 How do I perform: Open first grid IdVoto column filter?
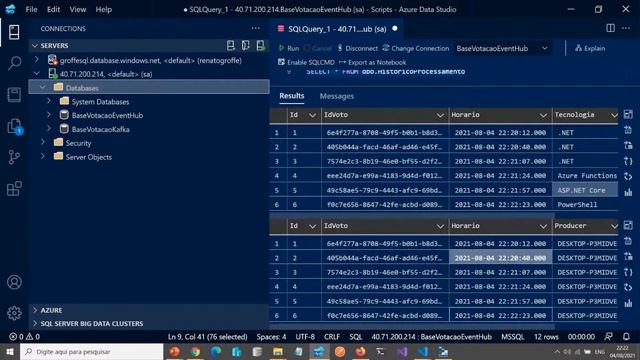click(x=440, y=115)
